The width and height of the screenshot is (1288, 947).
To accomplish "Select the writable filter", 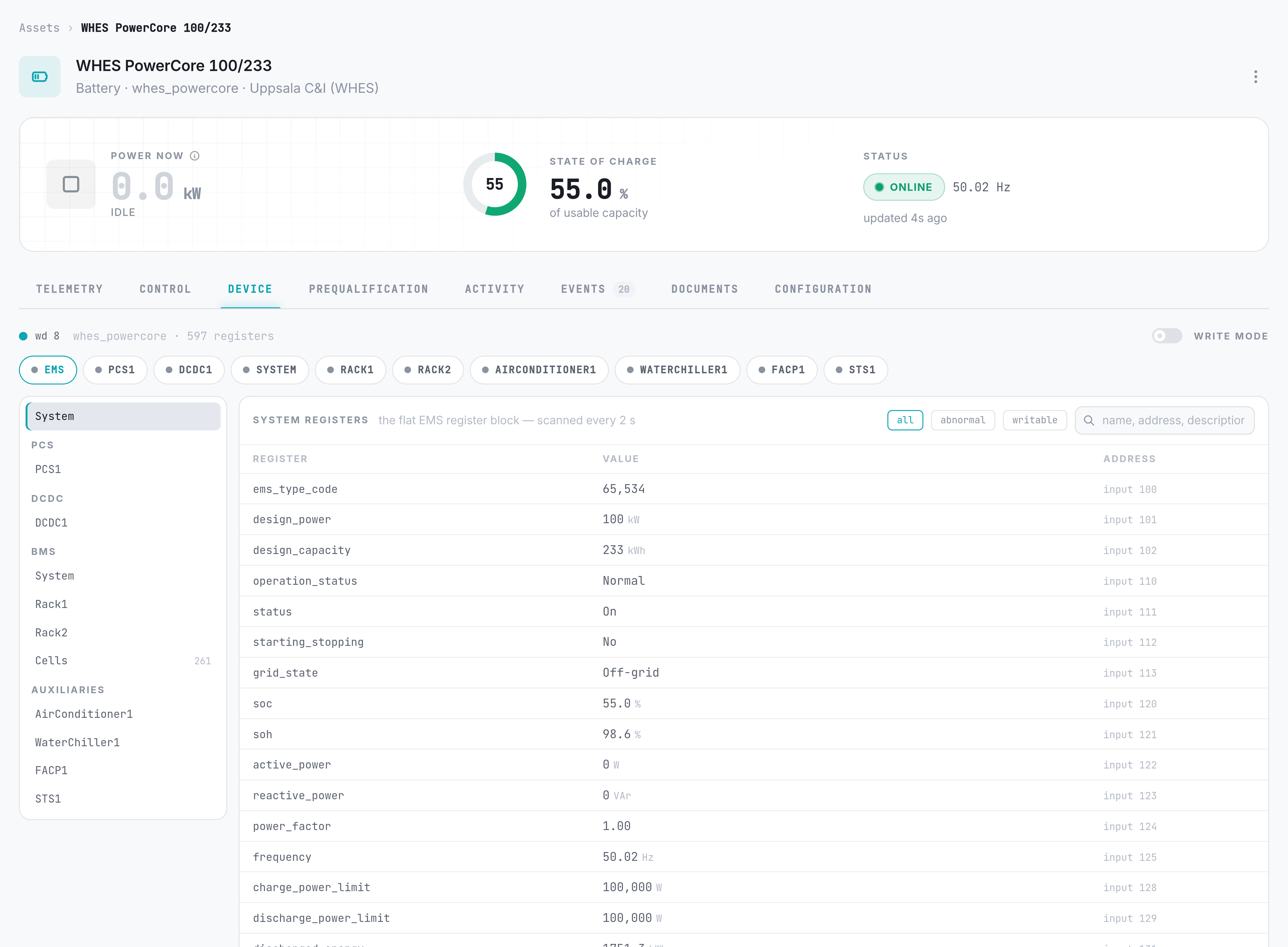I will pos(1035,420).
